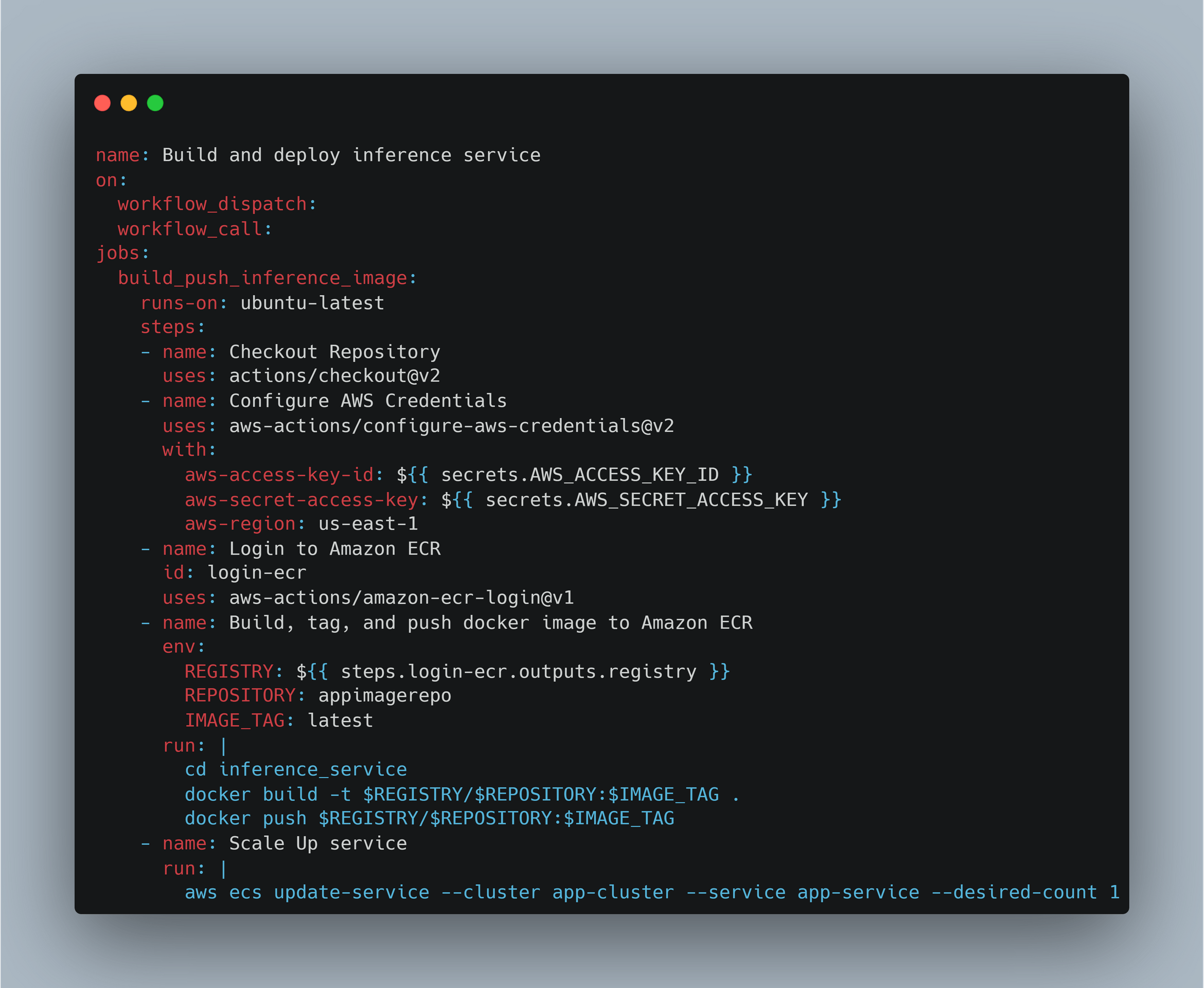Click the green zoom window control
1204x988 pixels.
coord(155,103)
